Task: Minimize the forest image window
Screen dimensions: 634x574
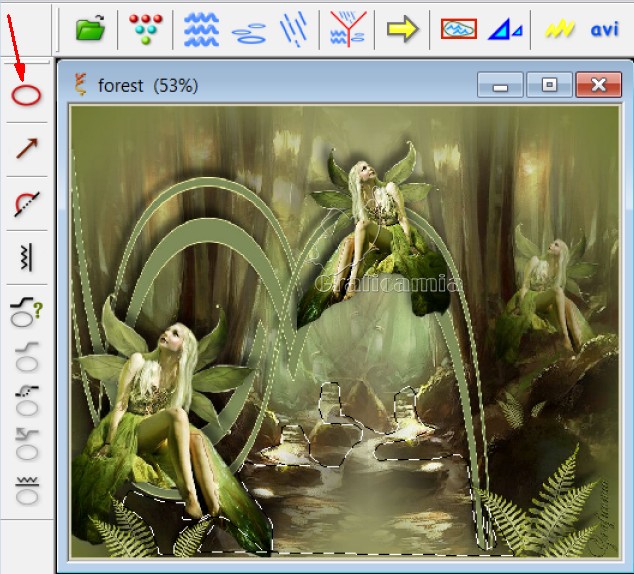Action: pos(500,85)
